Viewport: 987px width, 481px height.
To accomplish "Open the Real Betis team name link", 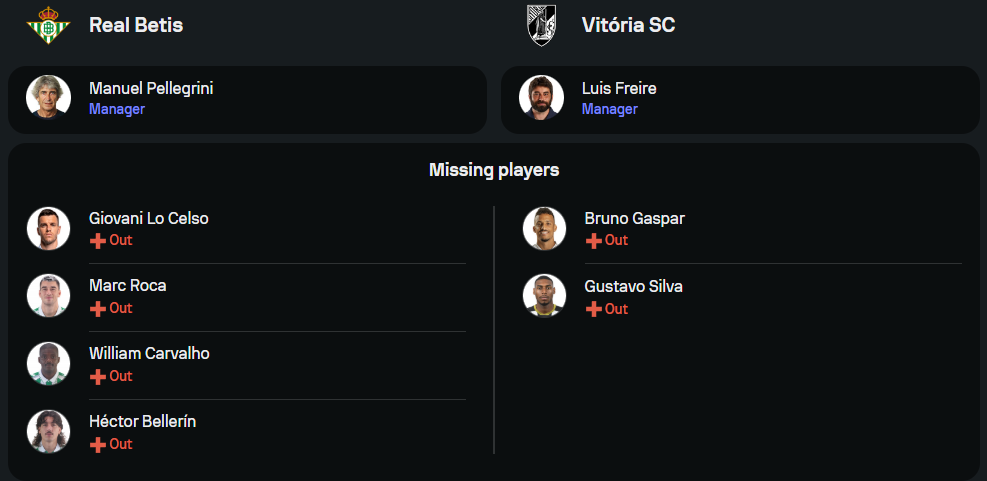I will (136, 26).
